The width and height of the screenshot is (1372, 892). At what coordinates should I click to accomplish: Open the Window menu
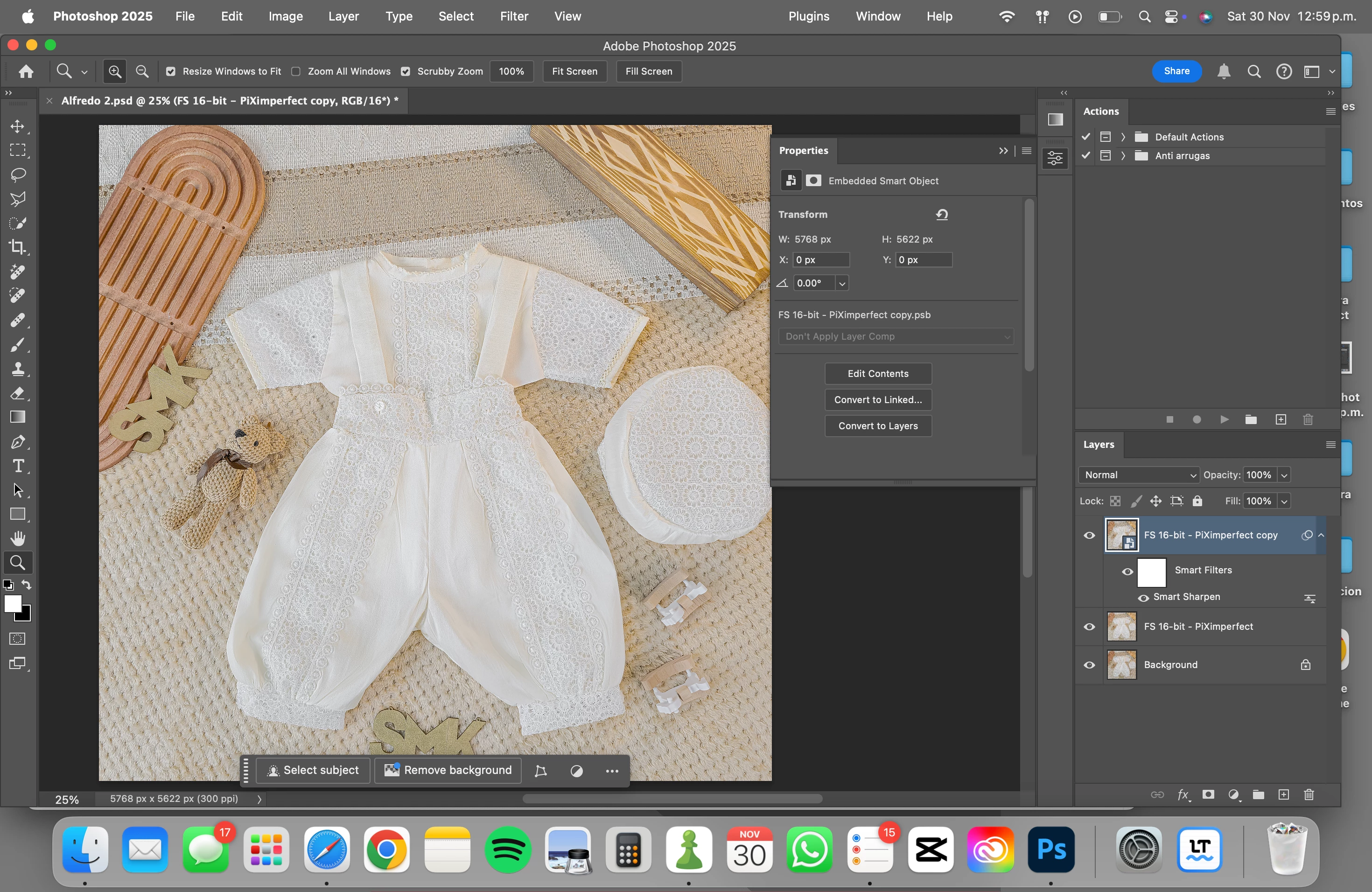pos(877,16)
